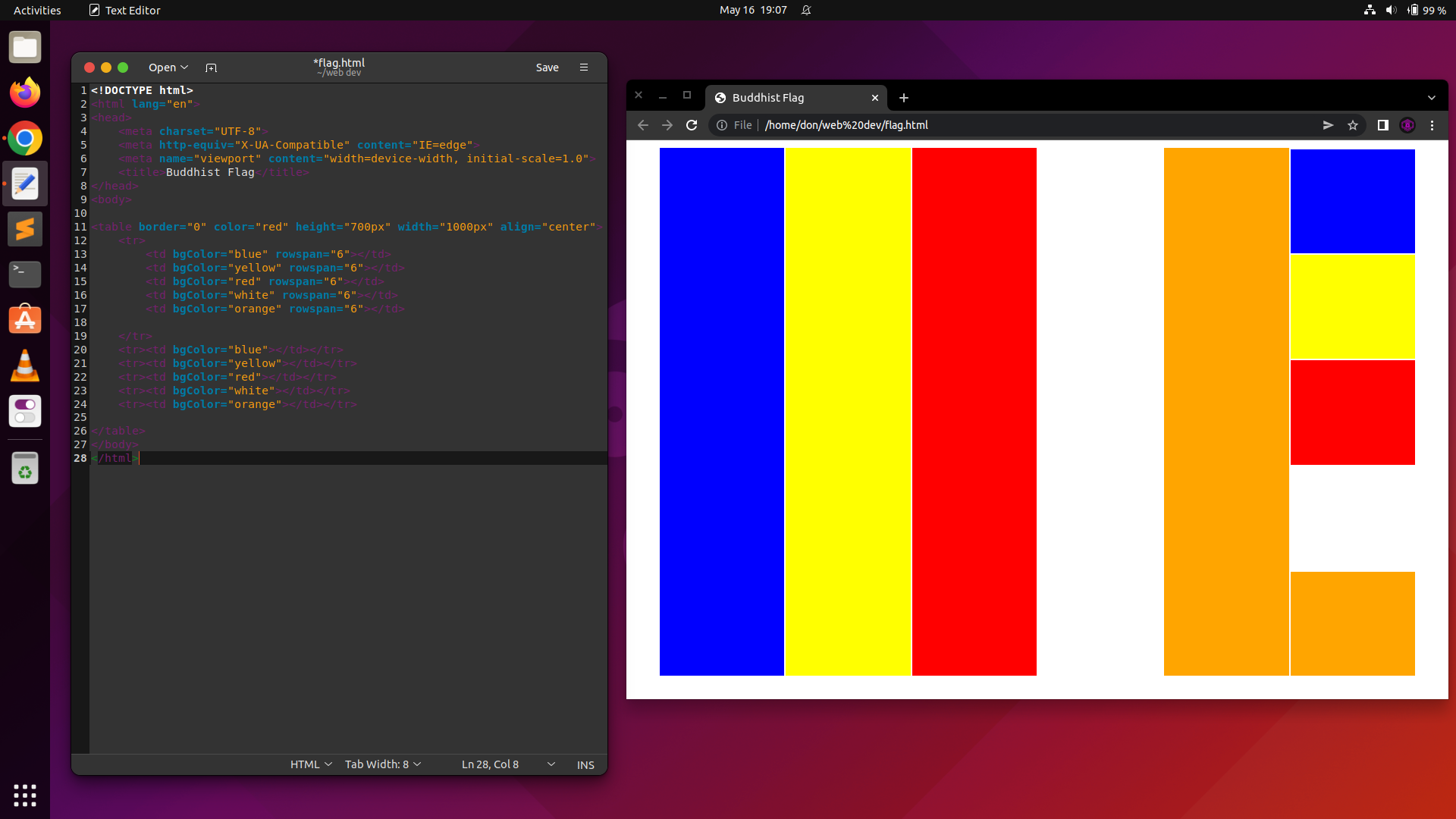Toggle the bookmark star for flag.html
Screen dimensions: 1456x819
(x=1354, y=125)
